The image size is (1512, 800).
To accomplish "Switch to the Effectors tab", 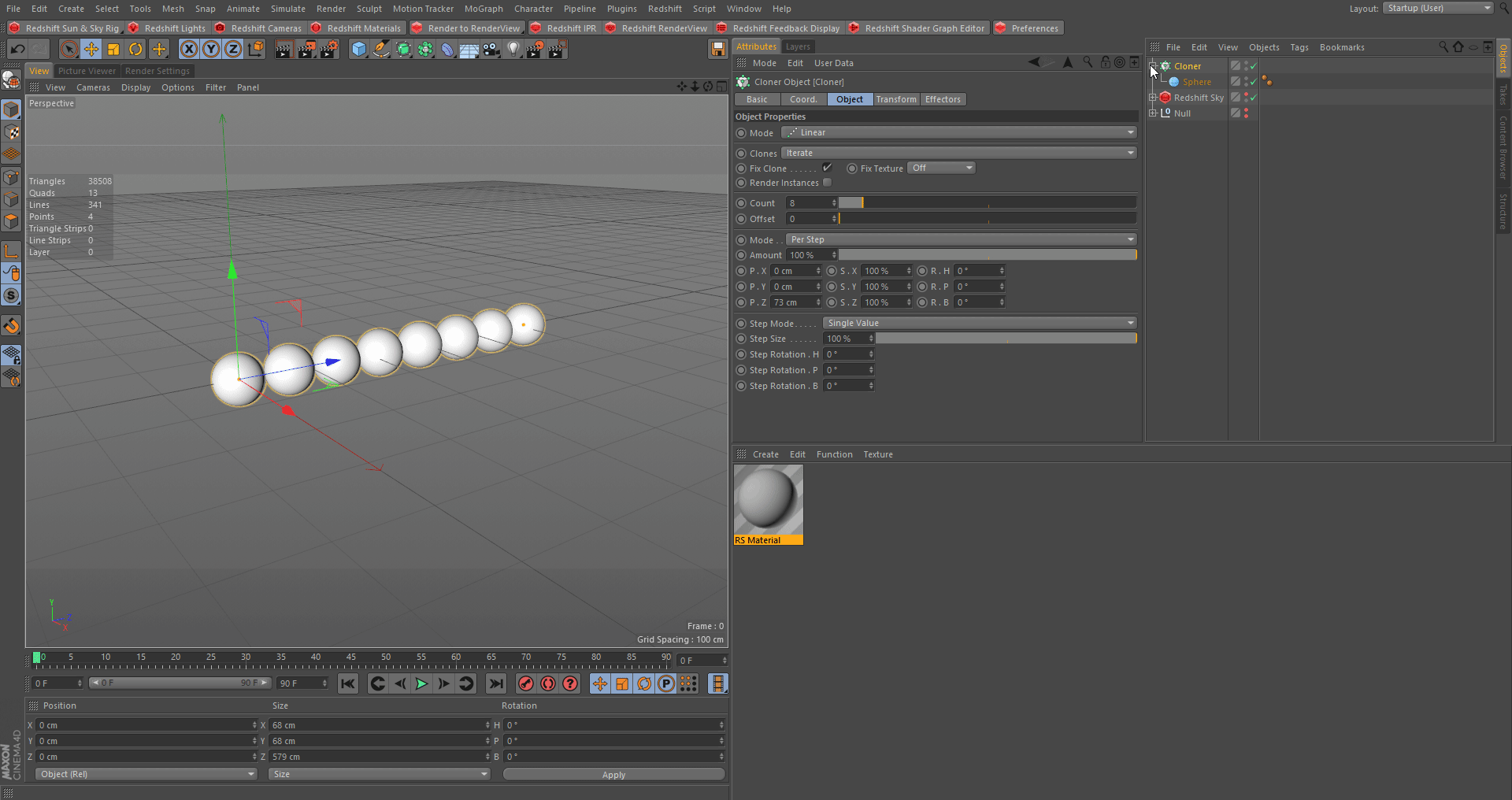I will [x=943, y=99].
